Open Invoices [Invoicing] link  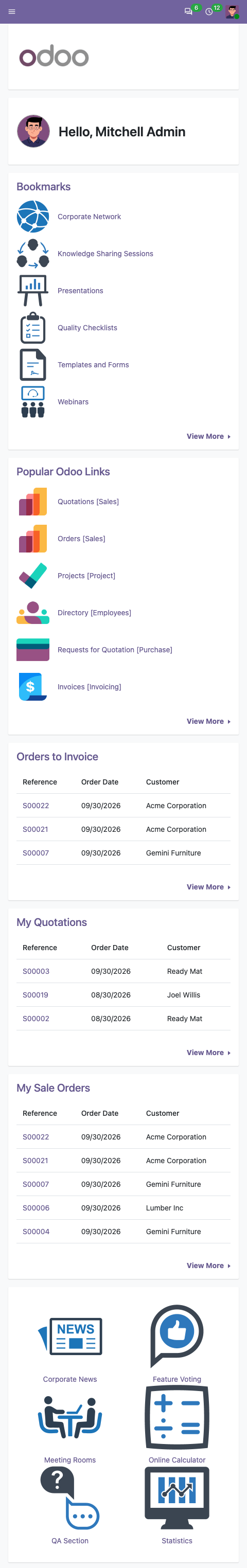(x=90, y=687)
